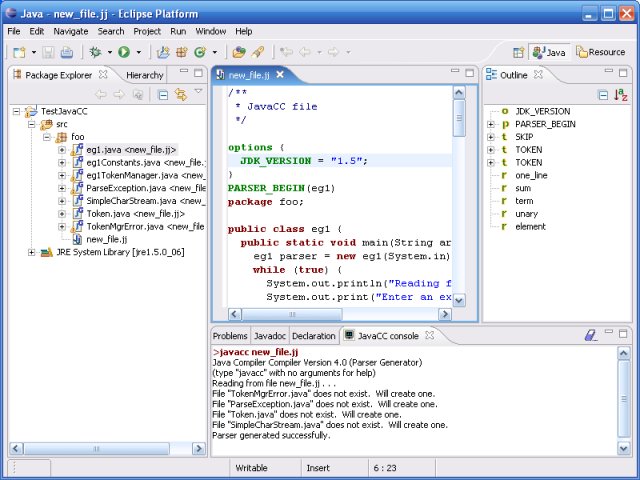Clear the JavaCC console with eraser icon
This screenshot has height=480, width=640.
click(x=591, y=336)
